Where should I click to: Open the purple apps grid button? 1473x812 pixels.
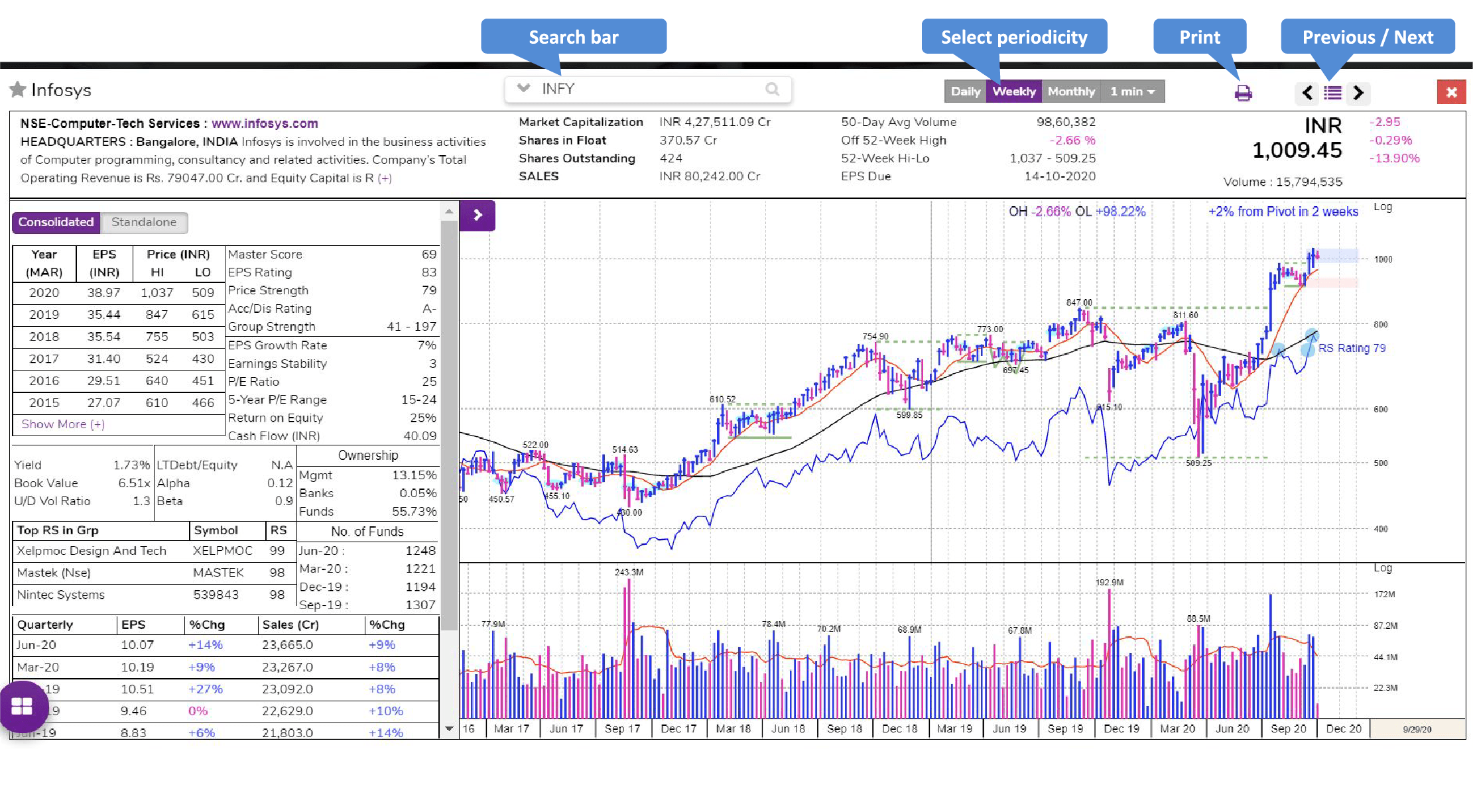point(22,707)
